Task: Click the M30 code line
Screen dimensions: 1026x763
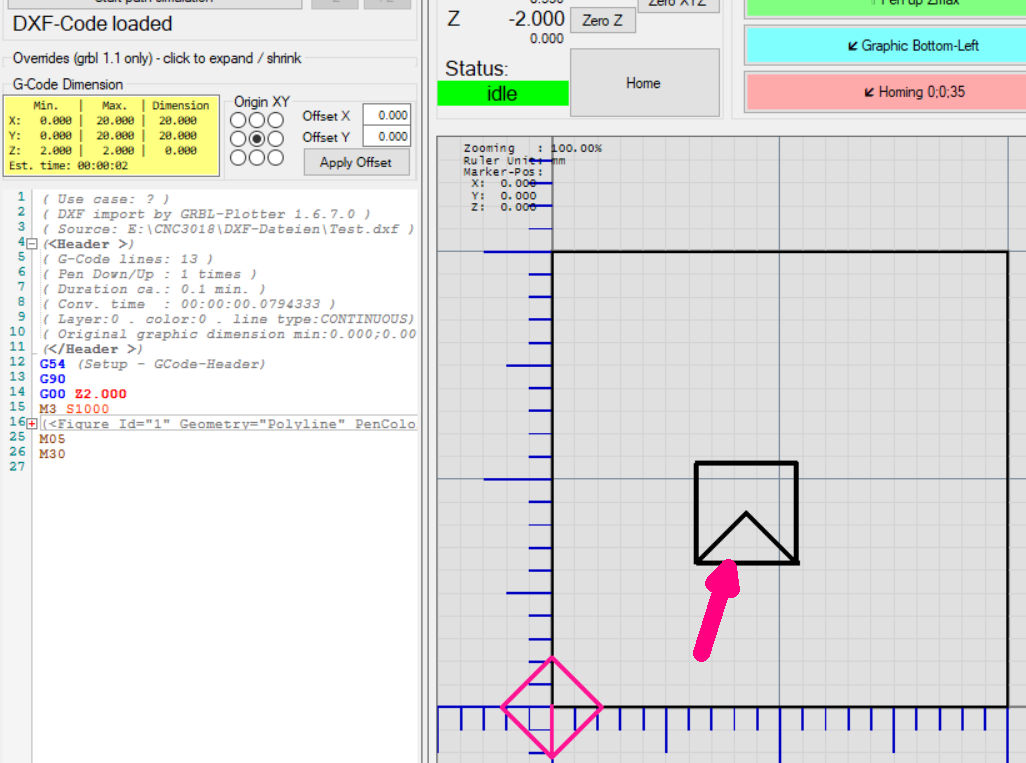Action: (x=52, y=454)
